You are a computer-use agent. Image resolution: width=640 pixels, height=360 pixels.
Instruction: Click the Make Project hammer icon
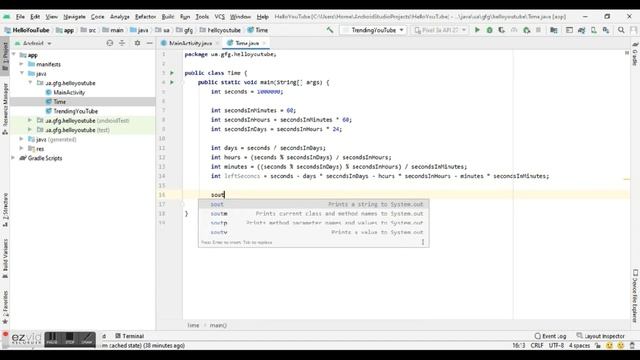pos(330,30)
